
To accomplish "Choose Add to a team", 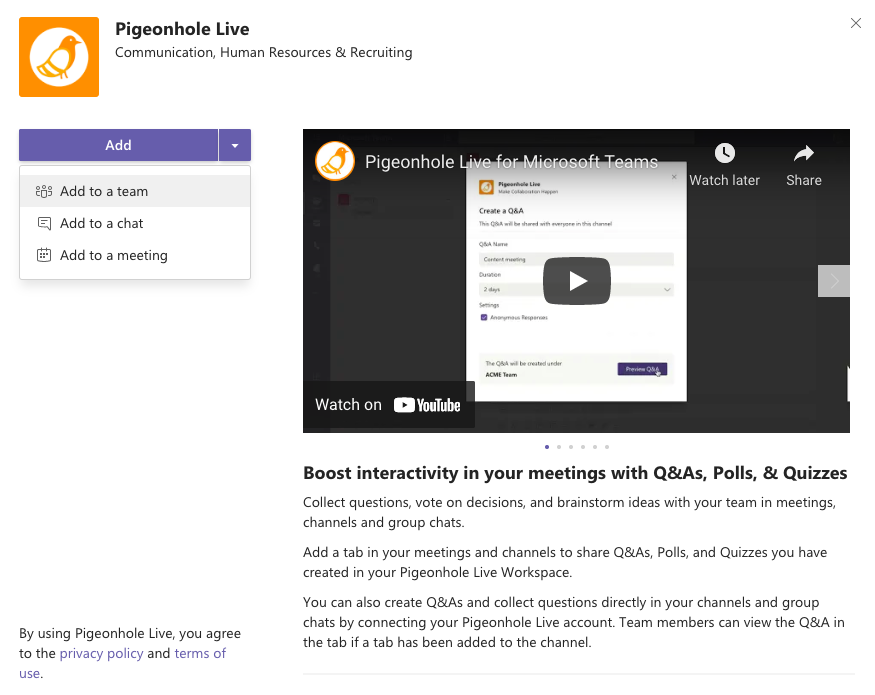I will pyautogui.click(x=135, y=191).
